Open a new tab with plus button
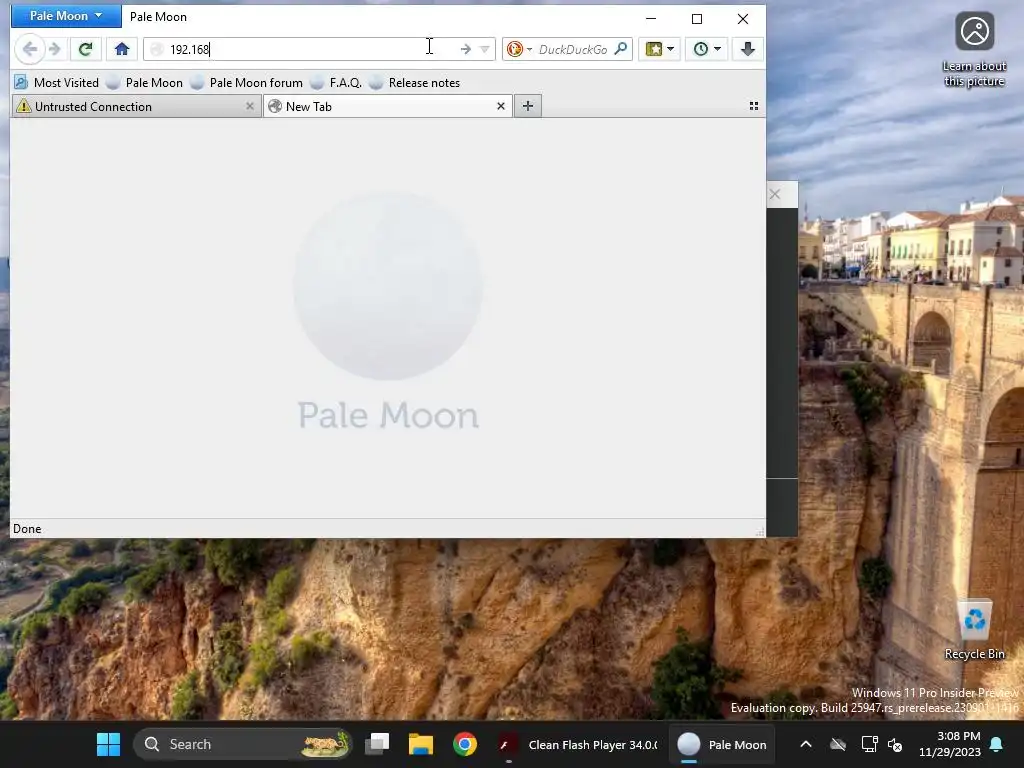1024x768 pixels. click(x=528, y=106)
